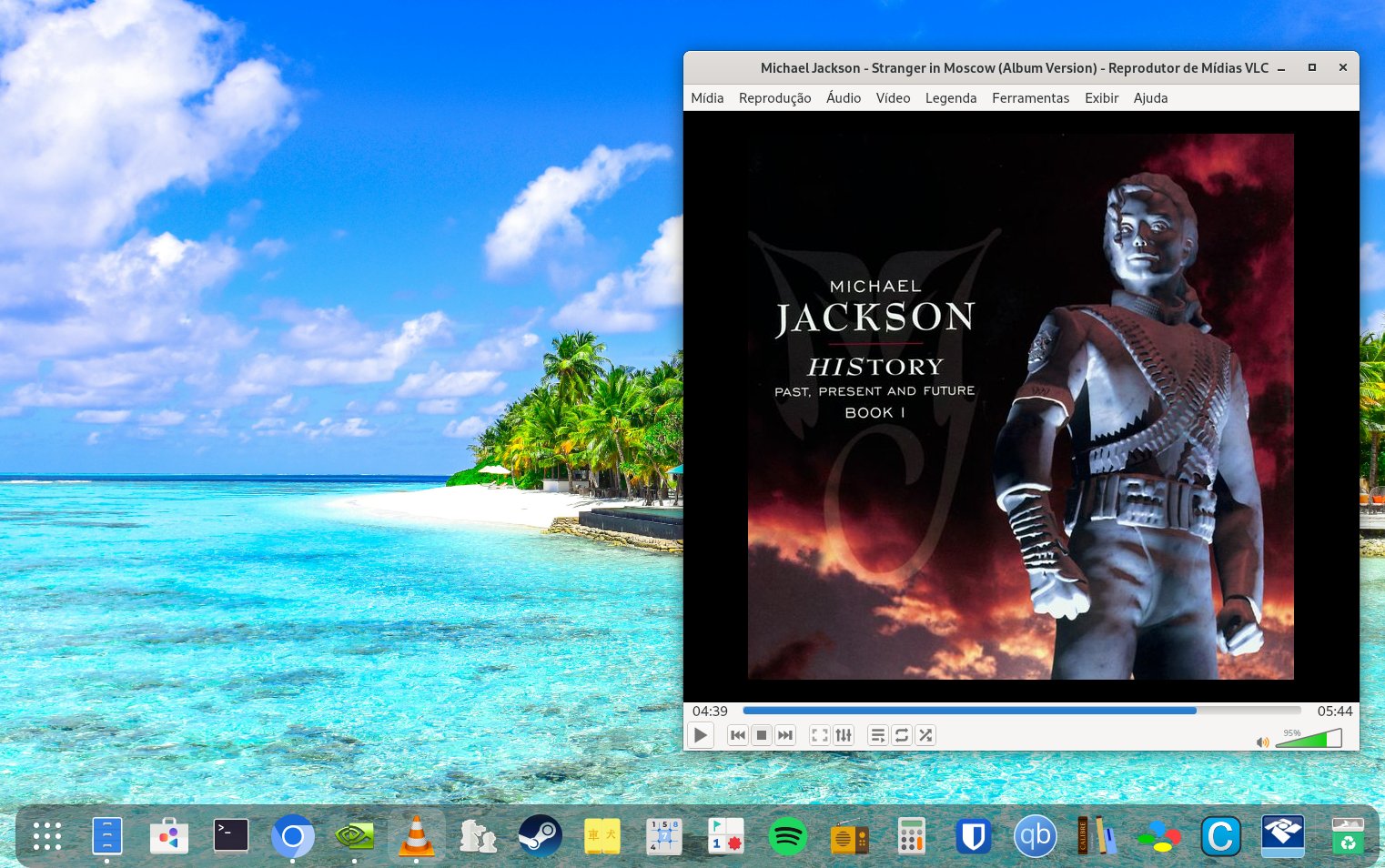Click the VLC seek progress bar
Image resolution: width=1385 pixels, height=868 pixels.
[x=1022, y=711]
